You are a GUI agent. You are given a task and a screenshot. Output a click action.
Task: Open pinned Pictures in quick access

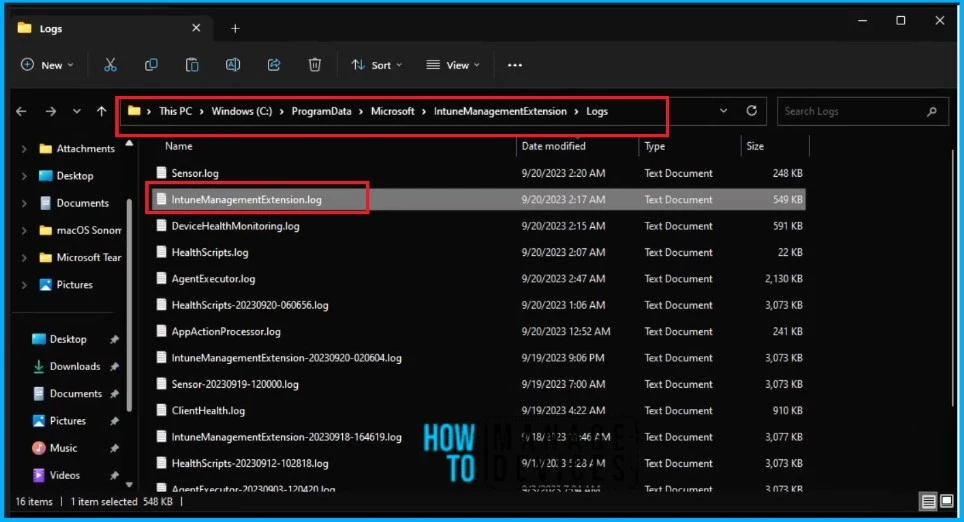(x=68, y=421)
